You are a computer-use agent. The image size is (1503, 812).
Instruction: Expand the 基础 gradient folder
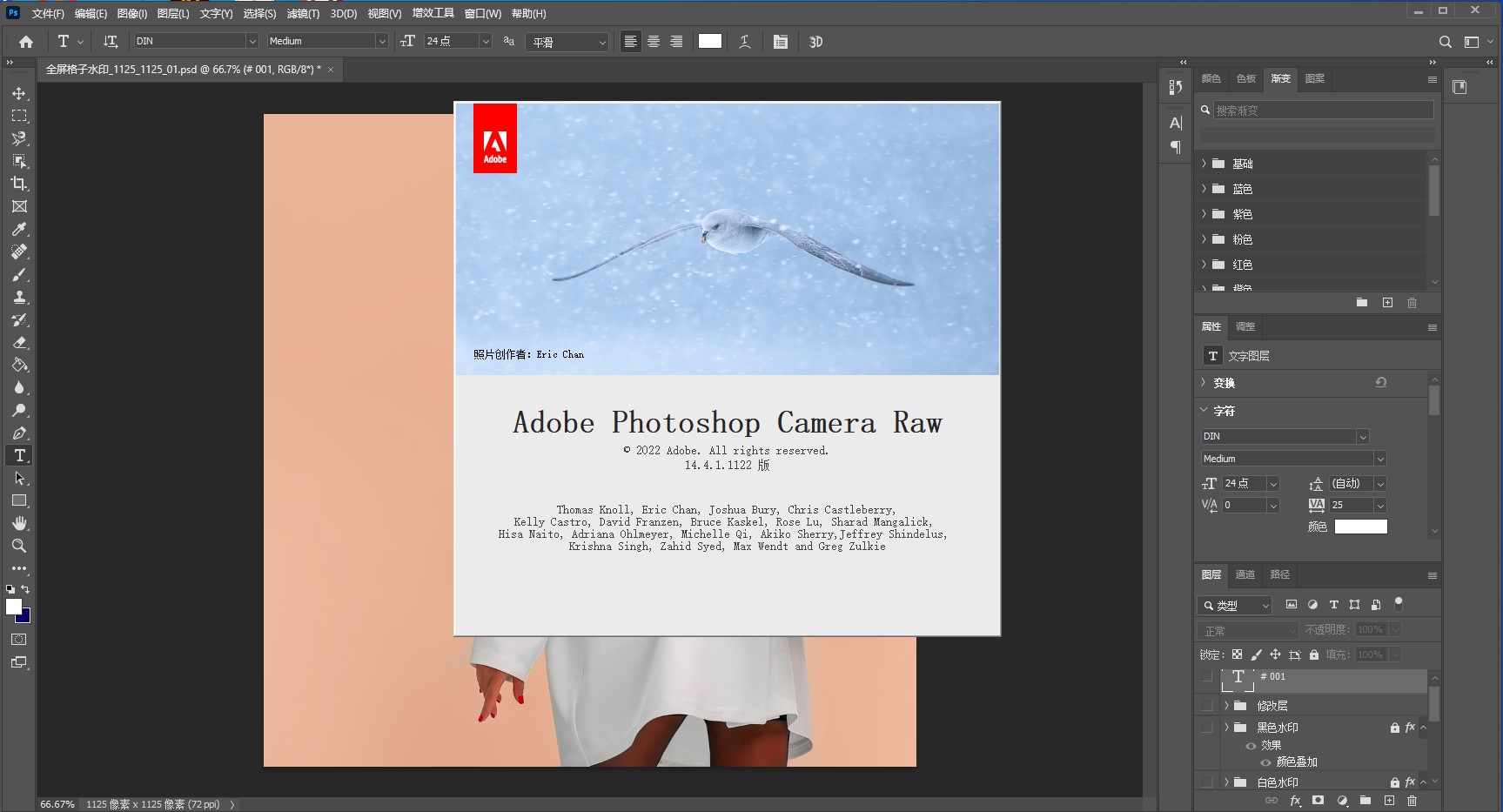tap(1204, 164)
